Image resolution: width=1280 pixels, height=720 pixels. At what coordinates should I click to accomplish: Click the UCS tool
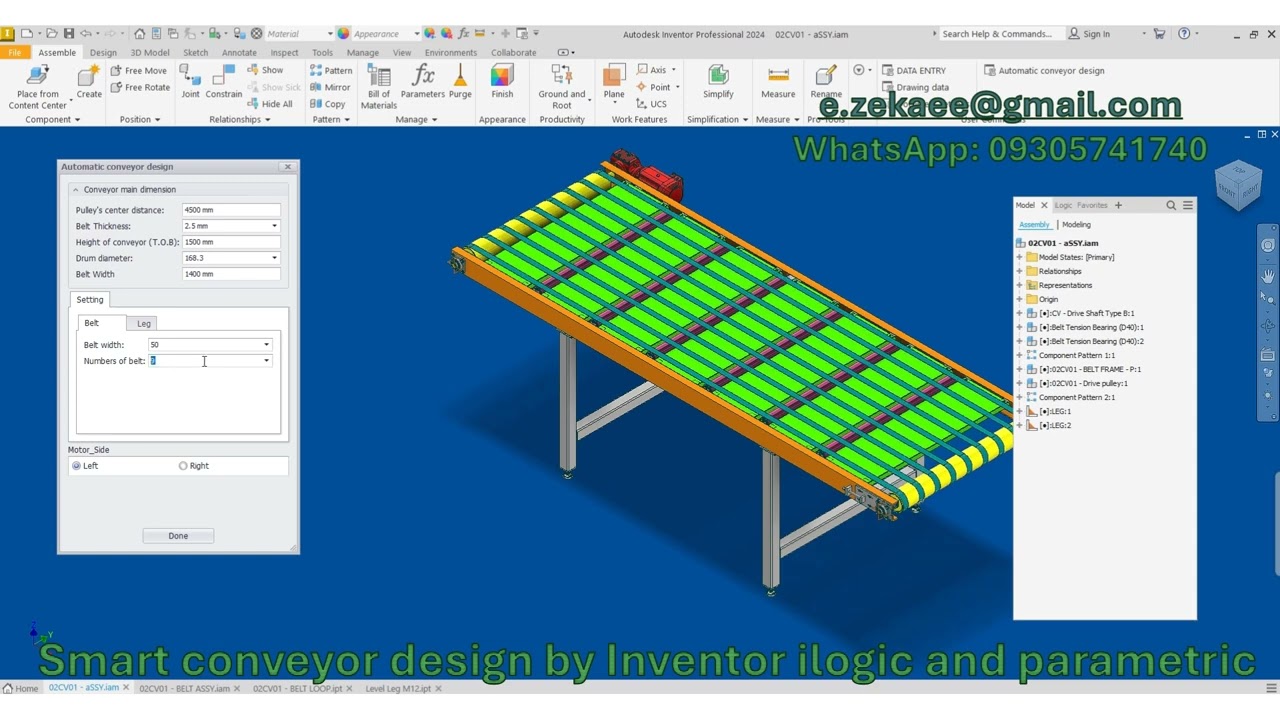coord(651,104)
